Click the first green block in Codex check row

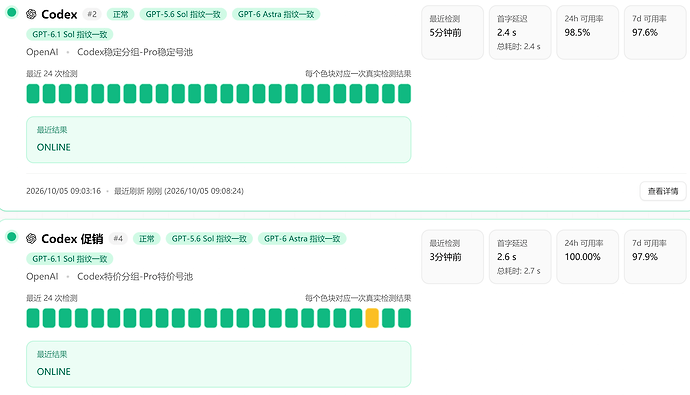click(x=33, y=94)
